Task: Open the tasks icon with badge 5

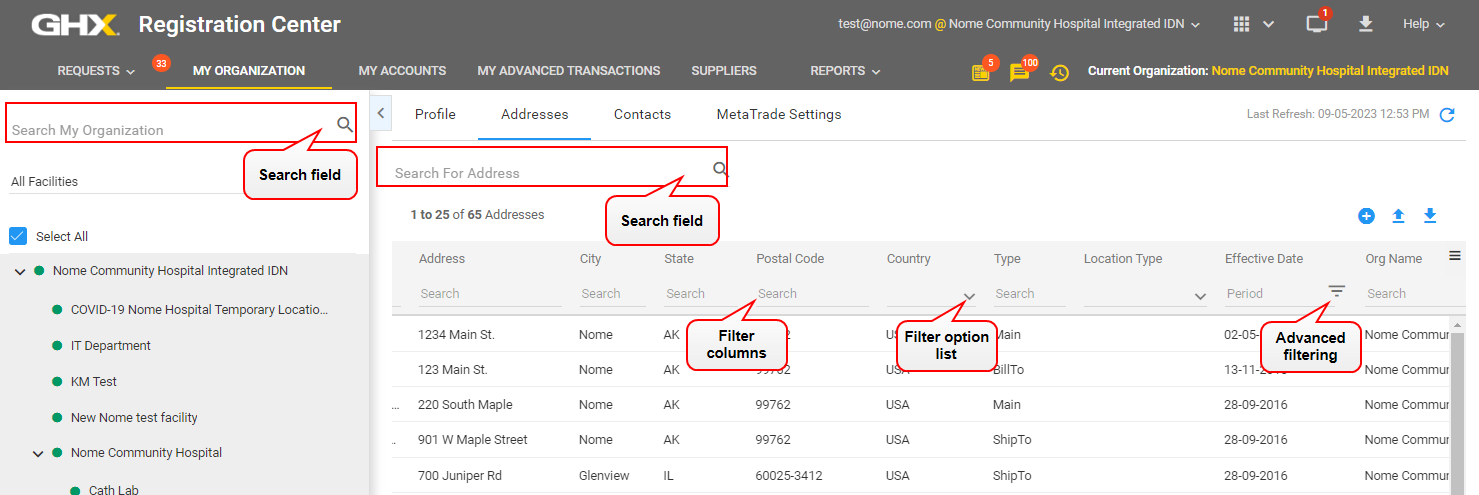Action: 981,72
